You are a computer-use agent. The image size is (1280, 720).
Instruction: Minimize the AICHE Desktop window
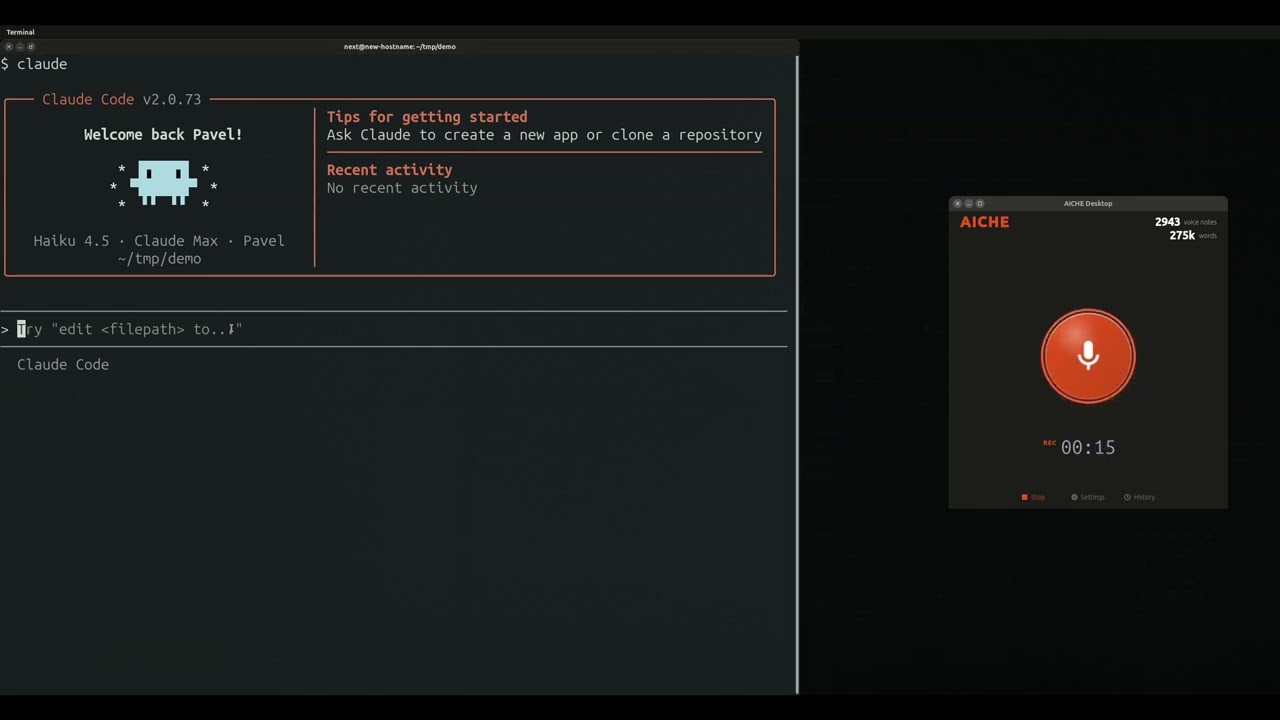pyautogui.click(x=968, y=203)
